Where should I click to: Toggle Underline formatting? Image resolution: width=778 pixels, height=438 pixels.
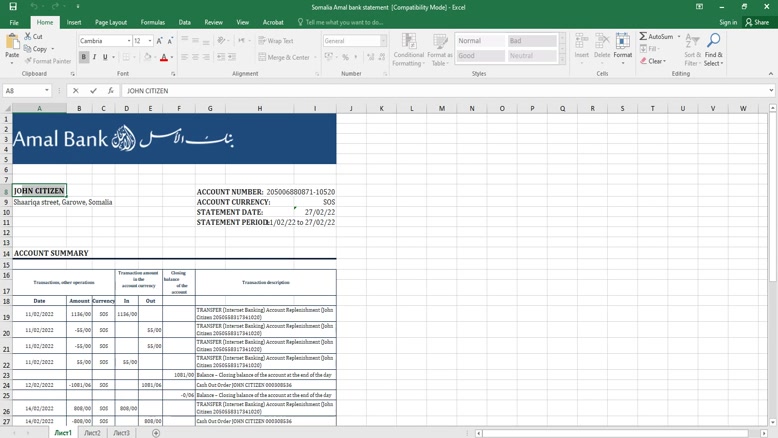click(105, 57)
